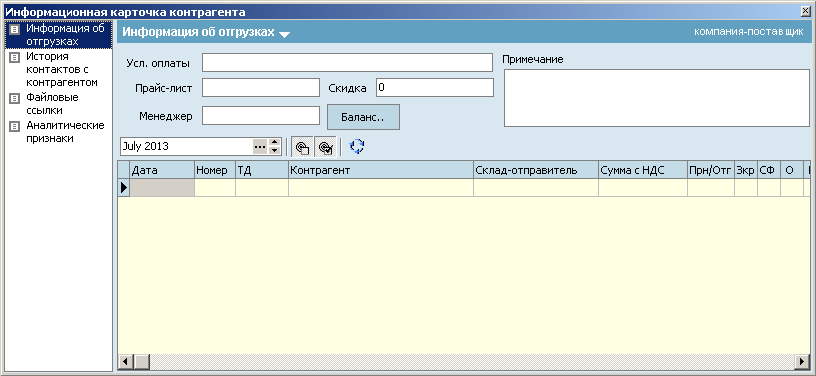The height and width of the screenshot is (376, 816).
Task: Click the 'Примечание' text area
Action: [657, 98]
